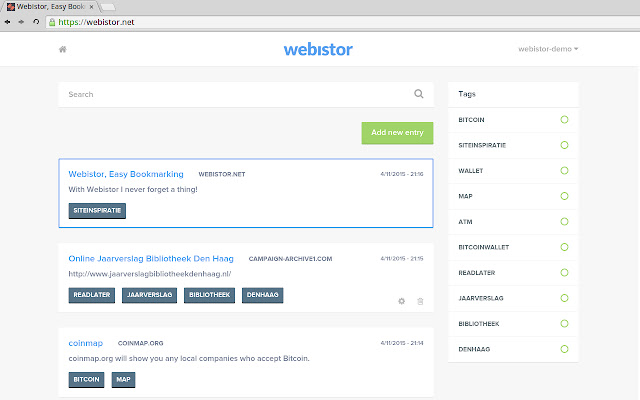Toggle the ATM tag filter circle

coord(564,222)
